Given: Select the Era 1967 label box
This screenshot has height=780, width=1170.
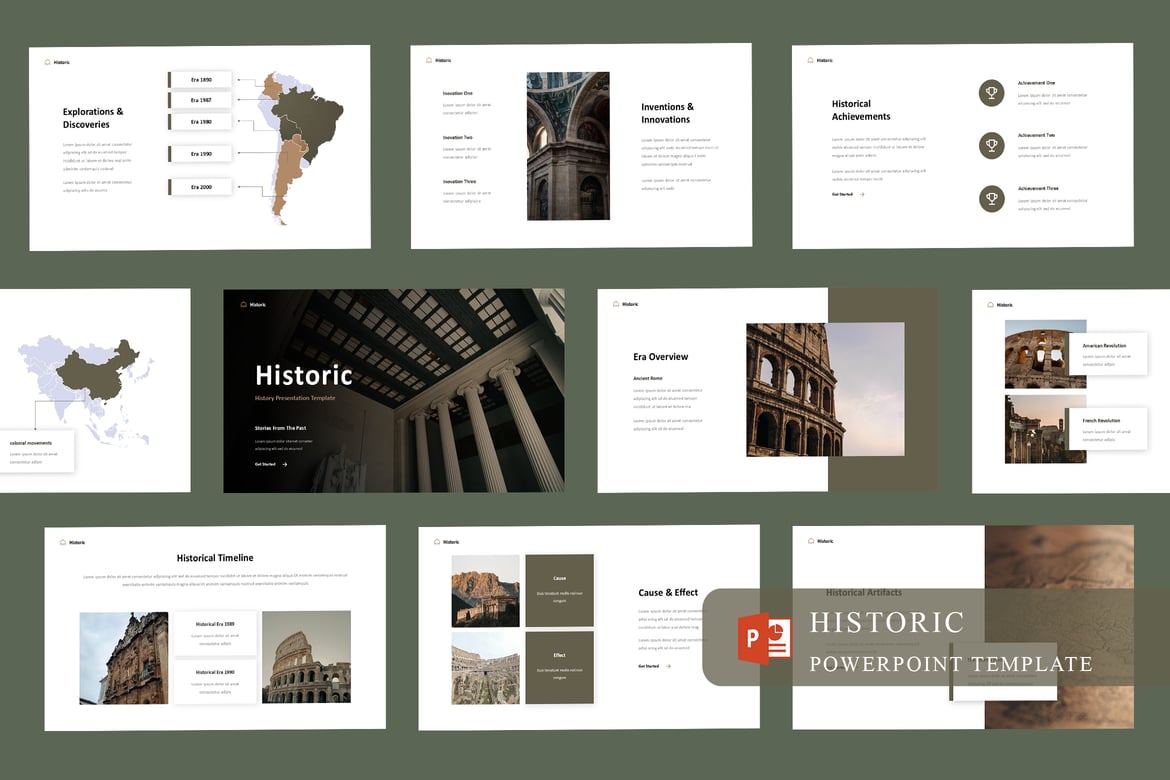Looking at the screenshot, I should [200, 100].
